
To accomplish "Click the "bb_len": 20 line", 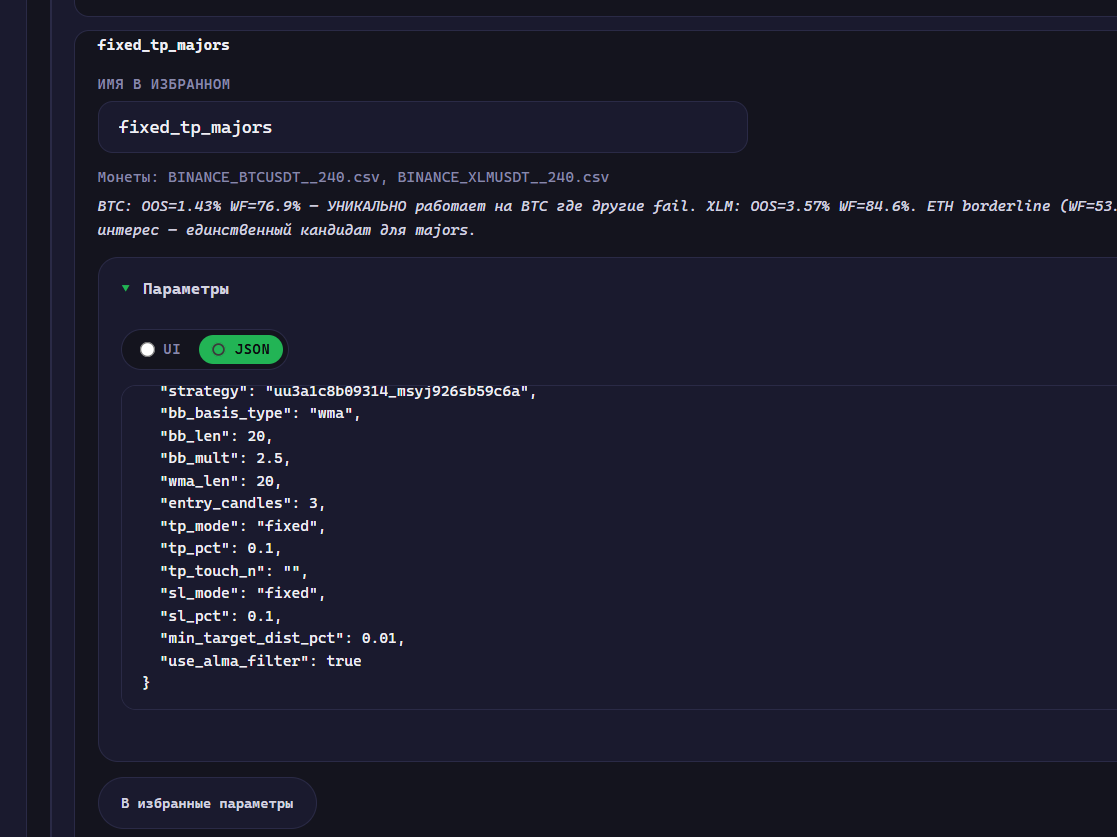I will click(x=216, y=436).
